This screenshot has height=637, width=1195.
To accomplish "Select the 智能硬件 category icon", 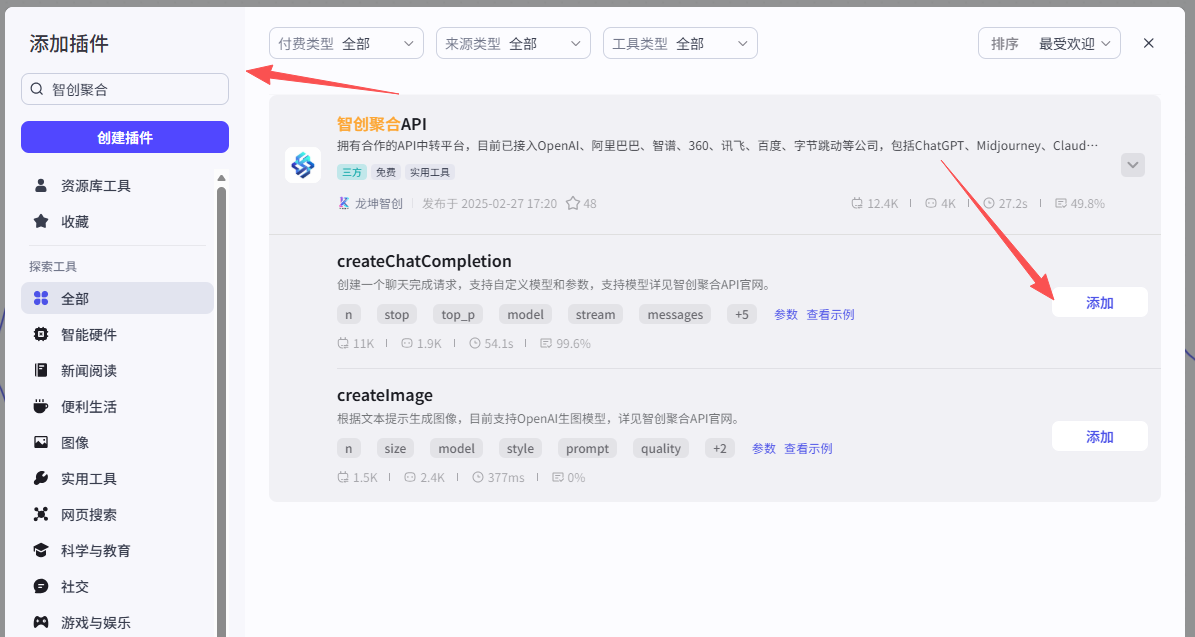I will 40,334.
